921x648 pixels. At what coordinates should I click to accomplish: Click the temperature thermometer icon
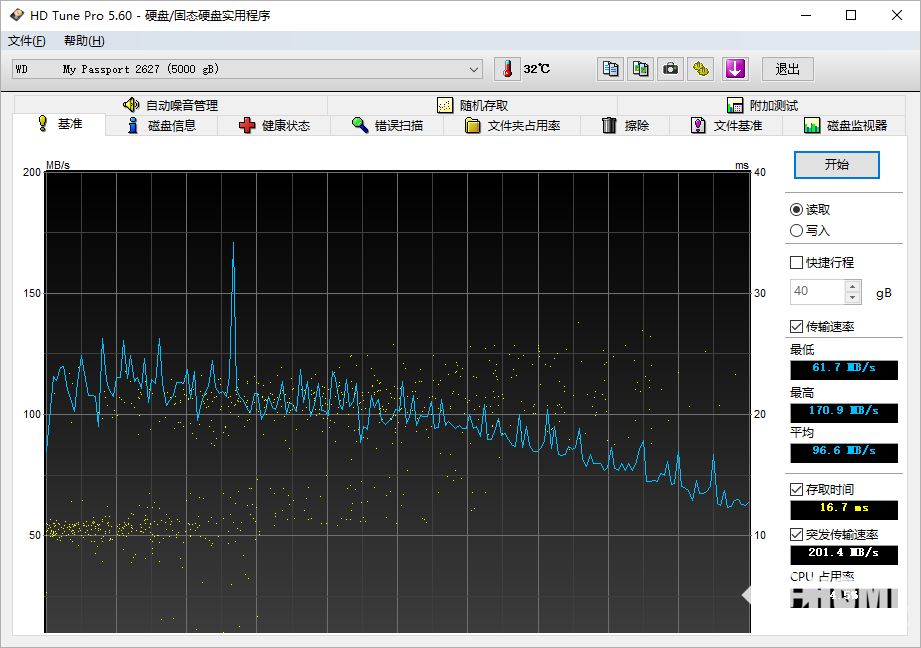pos(508,69)
